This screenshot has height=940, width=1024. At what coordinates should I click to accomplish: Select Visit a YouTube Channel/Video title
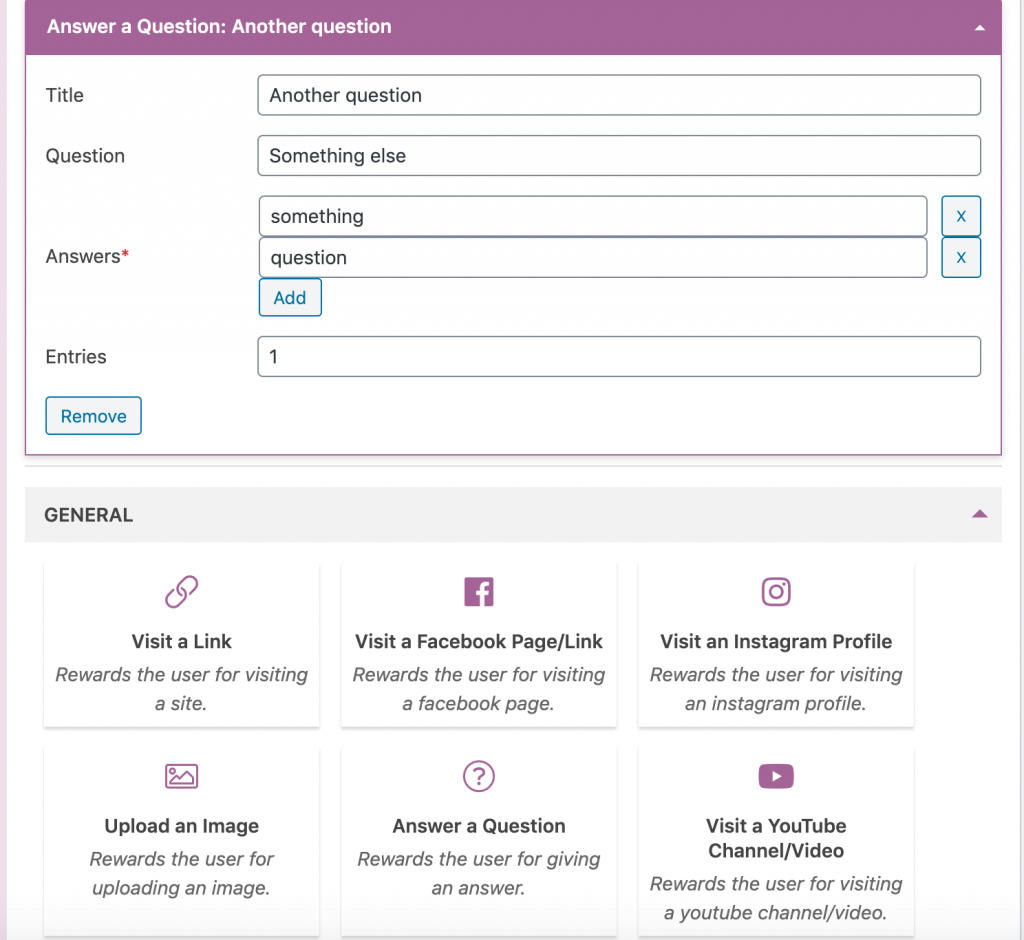[x=776, y=838]
